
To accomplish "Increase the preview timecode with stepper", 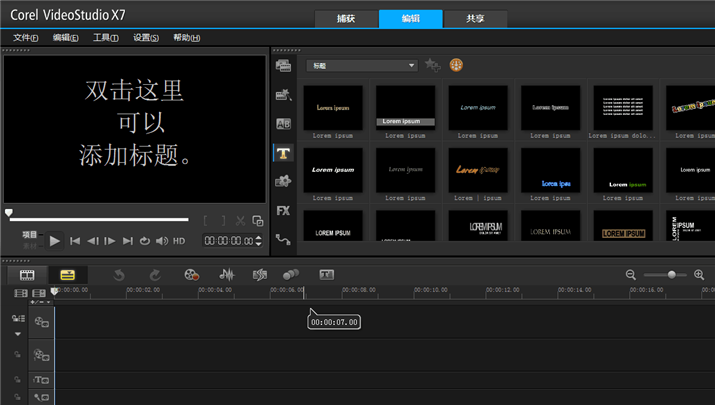I will click(259, 237).
